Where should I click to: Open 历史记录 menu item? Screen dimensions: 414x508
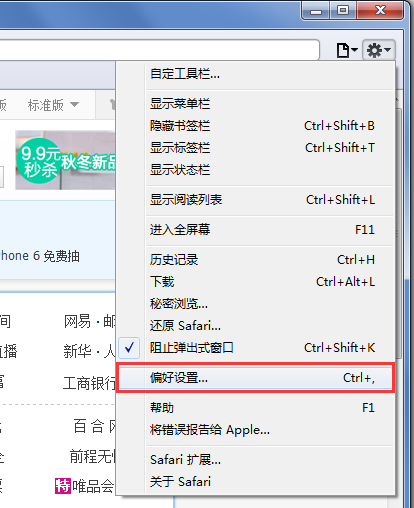(256, 260)
